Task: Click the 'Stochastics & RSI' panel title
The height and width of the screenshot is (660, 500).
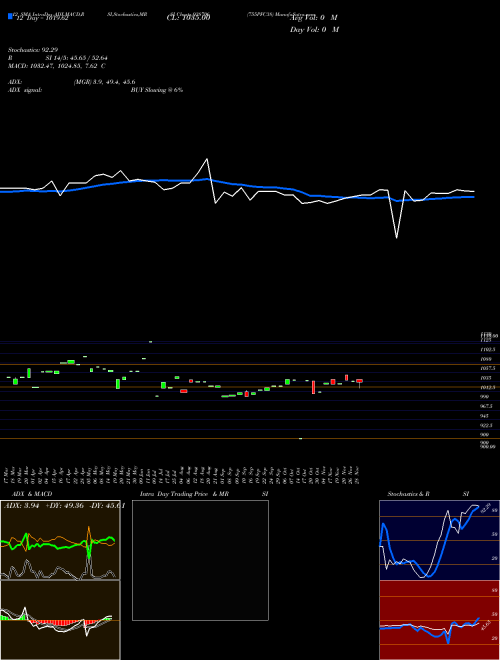Action: 428,494
